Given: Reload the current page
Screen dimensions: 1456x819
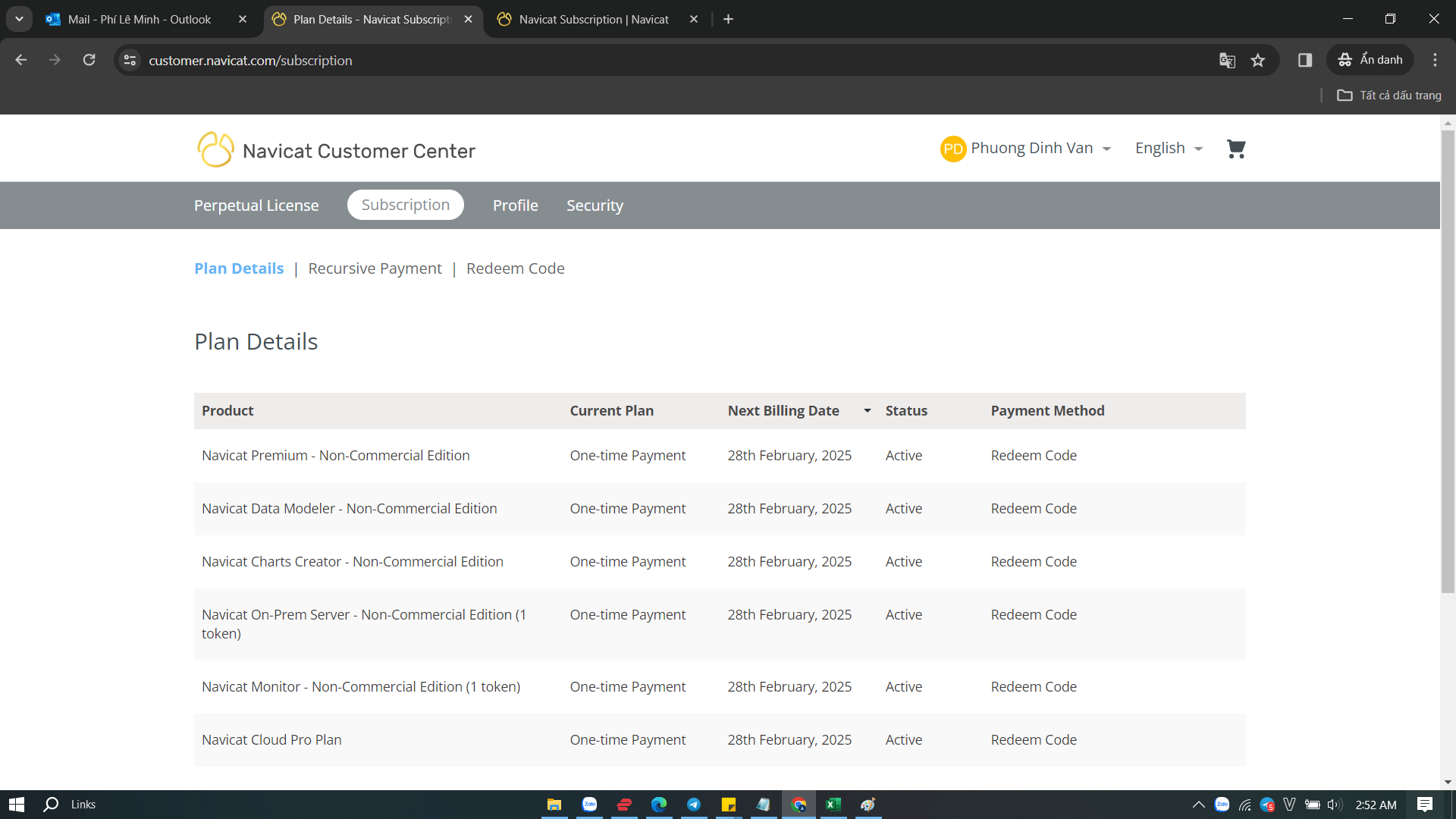Looking at the screenshot, I should tap(89, 60).
